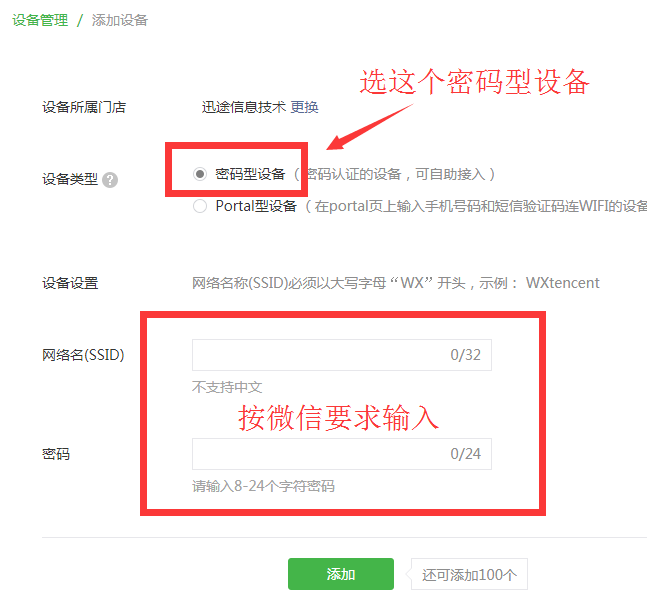This screenshot has width=647, height=600.
Task: Click the 还可添加100个 tooltip bubble
Action: click(x=469, y=574)
